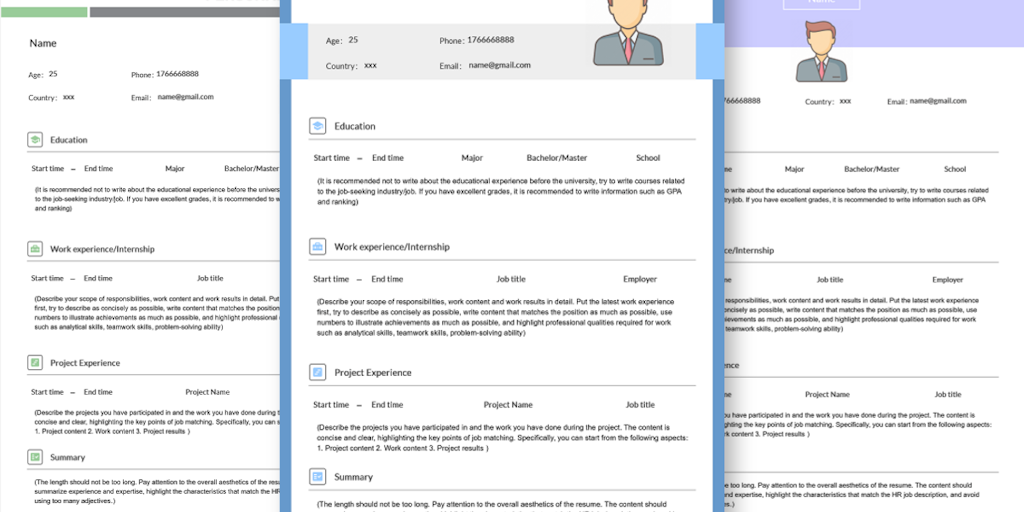Image resolution: width=1024 pixels, height=512 pixels.
Task: Click the Name heading in the green template
Action: pyautogui.click(x=43, y=43)
